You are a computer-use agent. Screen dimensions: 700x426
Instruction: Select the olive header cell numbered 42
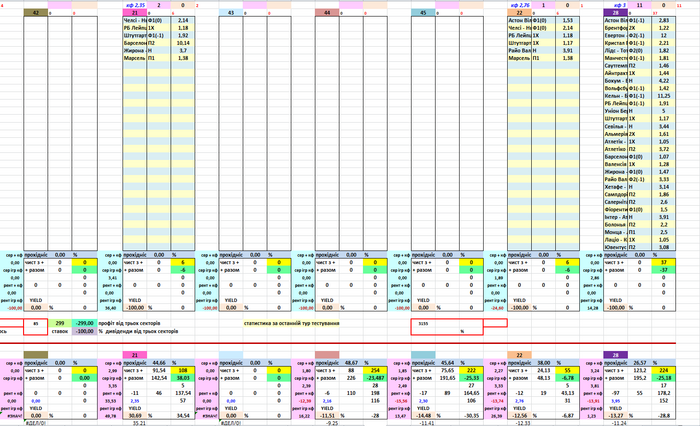(36, 13)
